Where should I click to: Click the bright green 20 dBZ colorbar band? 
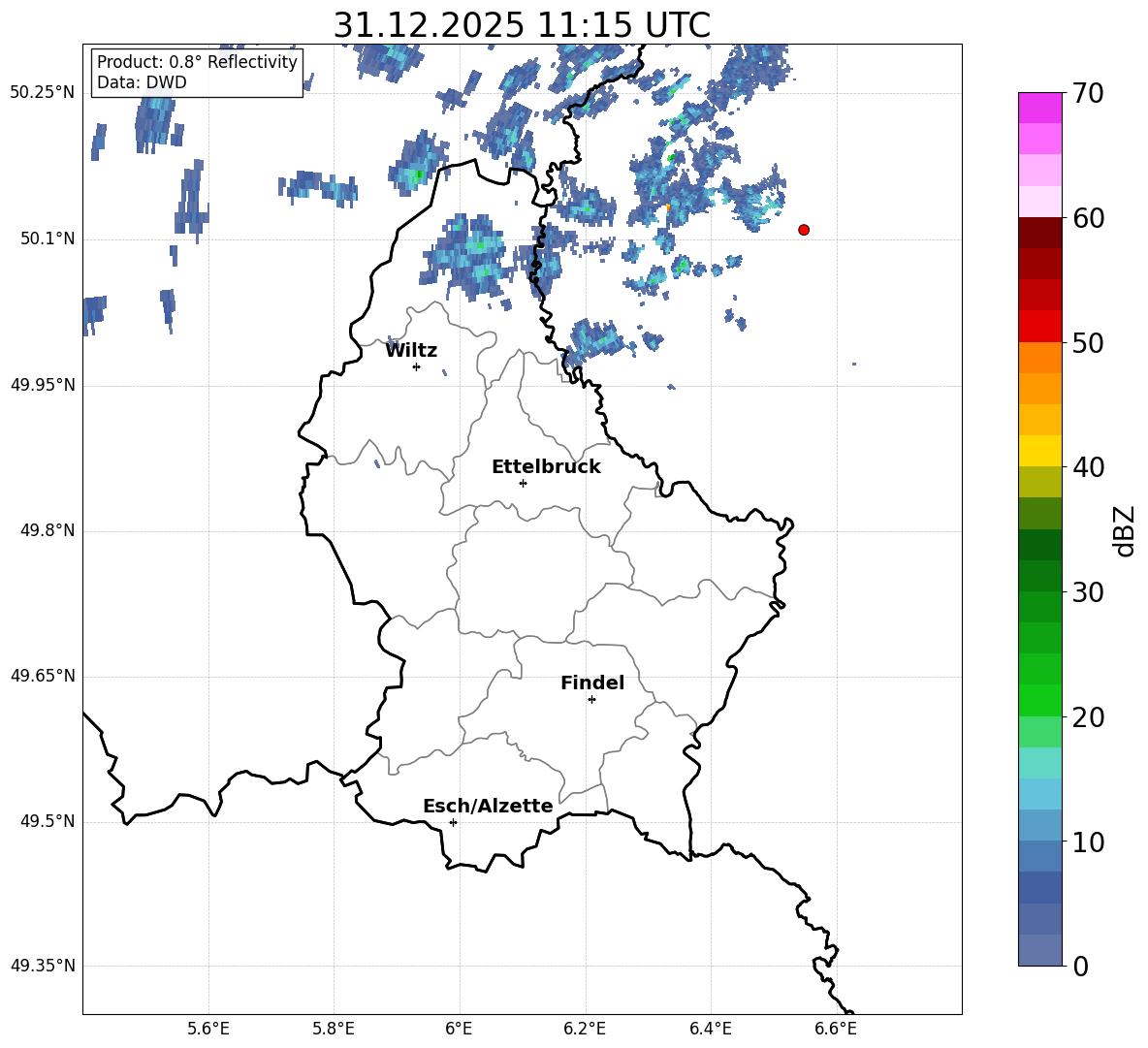pos(1040,700)
